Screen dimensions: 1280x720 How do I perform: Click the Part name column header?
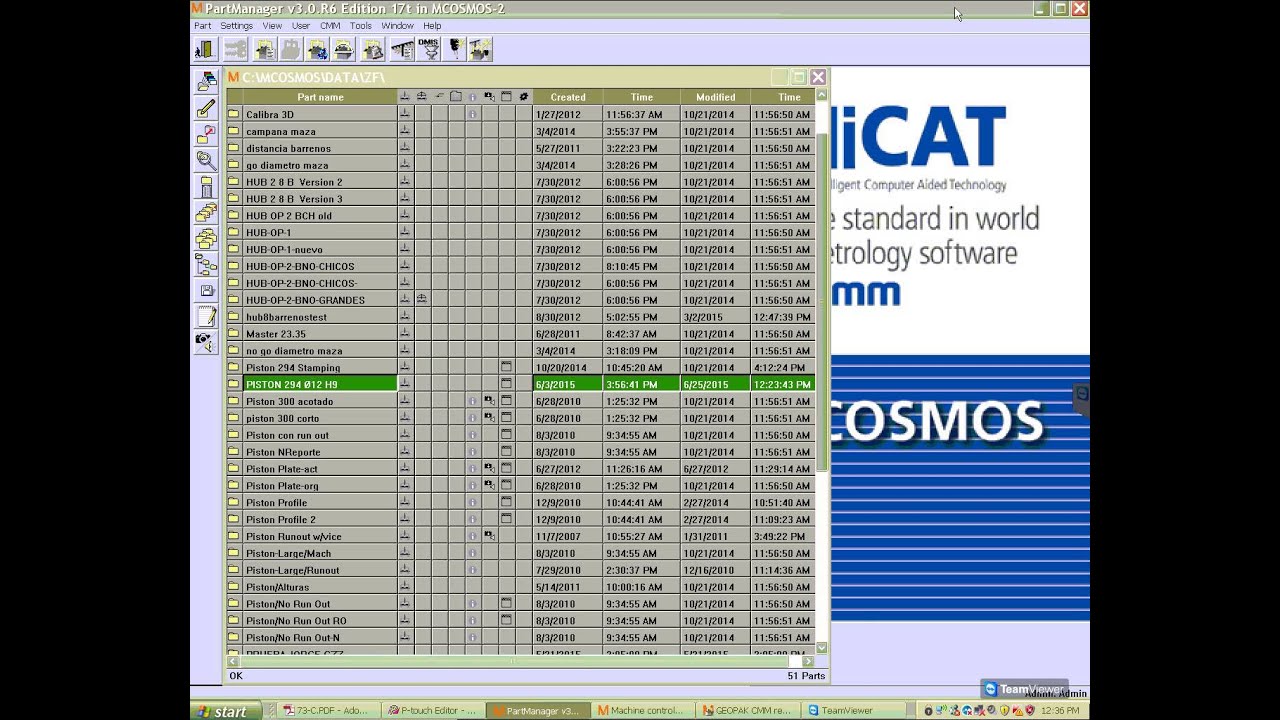(320, 97)
